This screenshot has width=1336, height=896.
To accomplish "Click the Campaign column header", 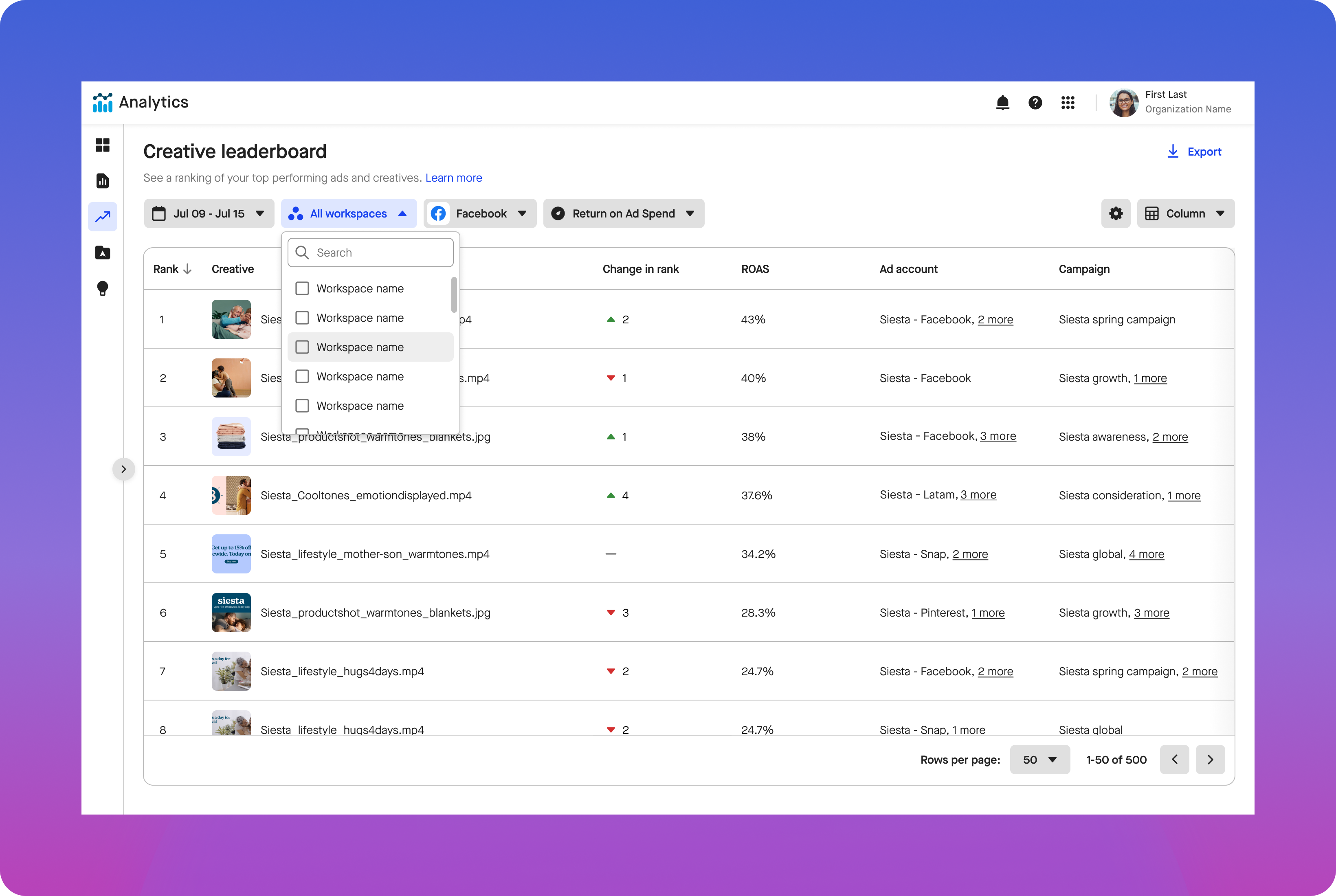I will [1084, 269].
